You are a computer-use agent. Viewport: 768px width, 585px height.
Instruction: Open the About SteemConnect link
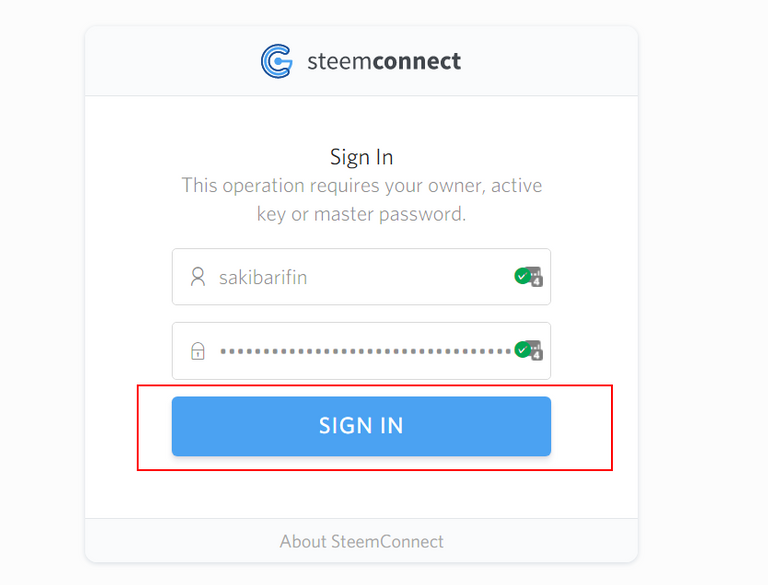point(361,541)
